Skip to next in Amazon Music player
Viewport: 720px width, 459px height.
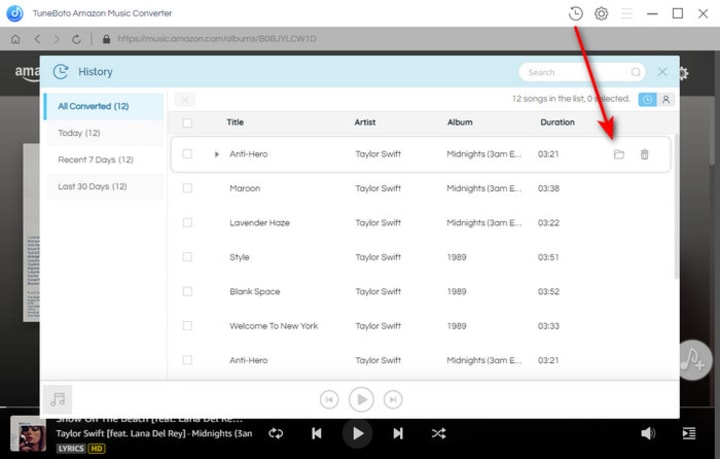click(398, 433)
